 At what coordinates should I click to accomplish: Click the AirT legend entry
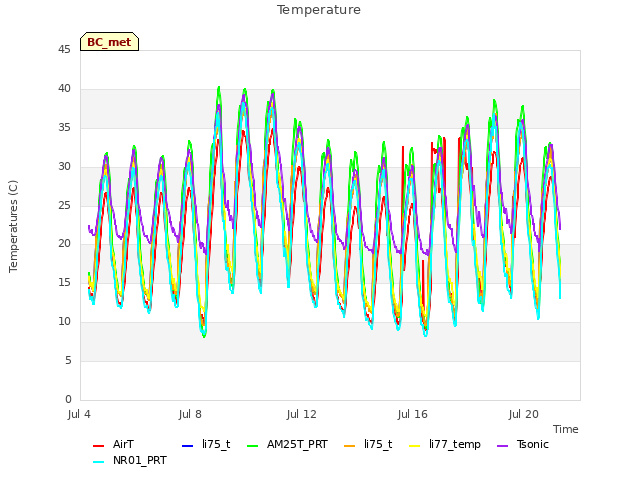pos(113,444)
